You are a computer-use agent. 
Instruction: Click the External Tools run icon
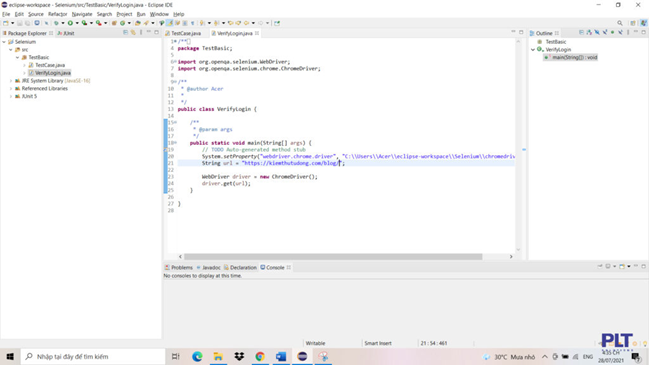(99, 23)
